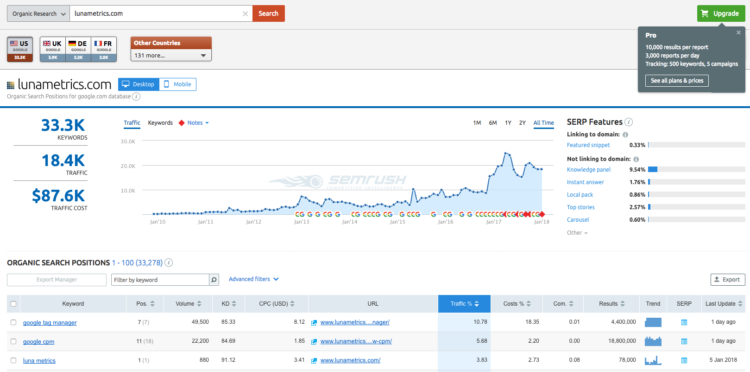This screenshot has height=372, width=750.
Task: Toggle the select-all checkbox in table header
Action: (x=13, y=304)
